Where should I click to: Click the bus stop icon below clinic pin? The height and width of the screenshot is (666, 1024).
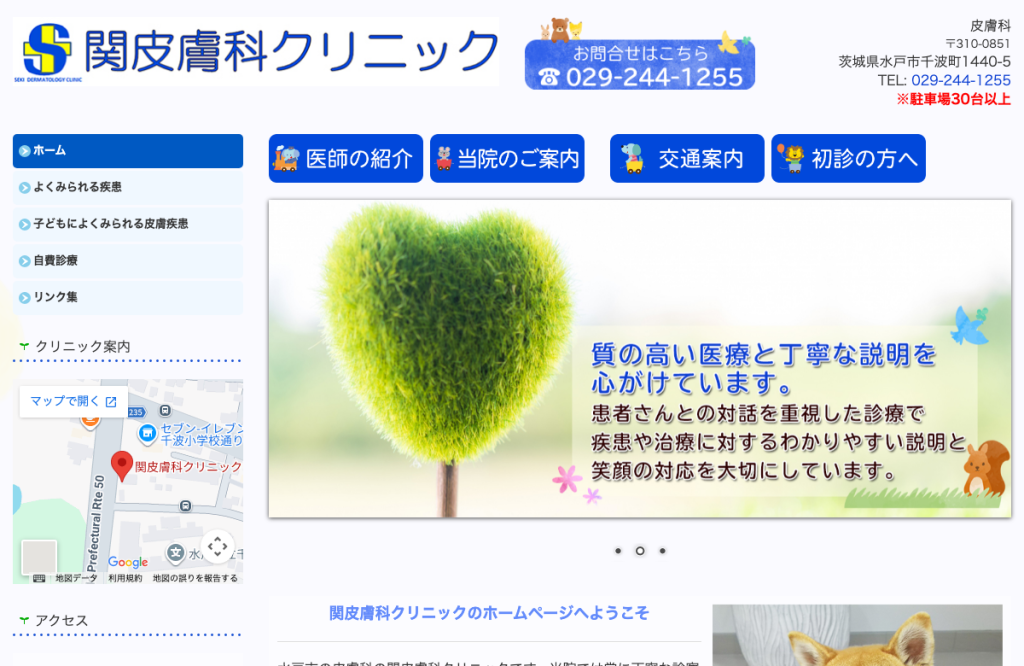tap(185, 506)
